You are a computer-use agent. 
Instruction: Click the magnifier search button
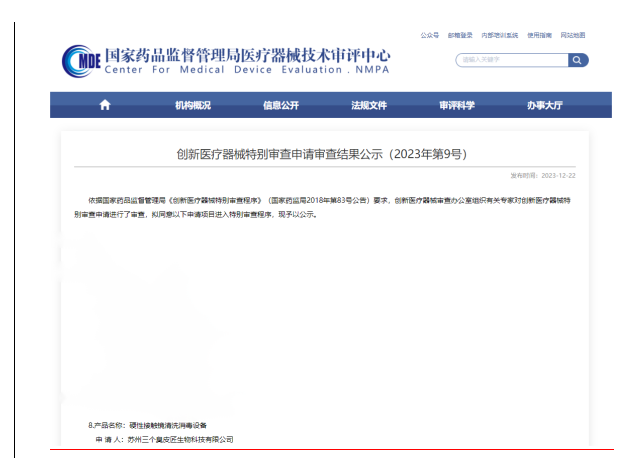coord(578,60)
